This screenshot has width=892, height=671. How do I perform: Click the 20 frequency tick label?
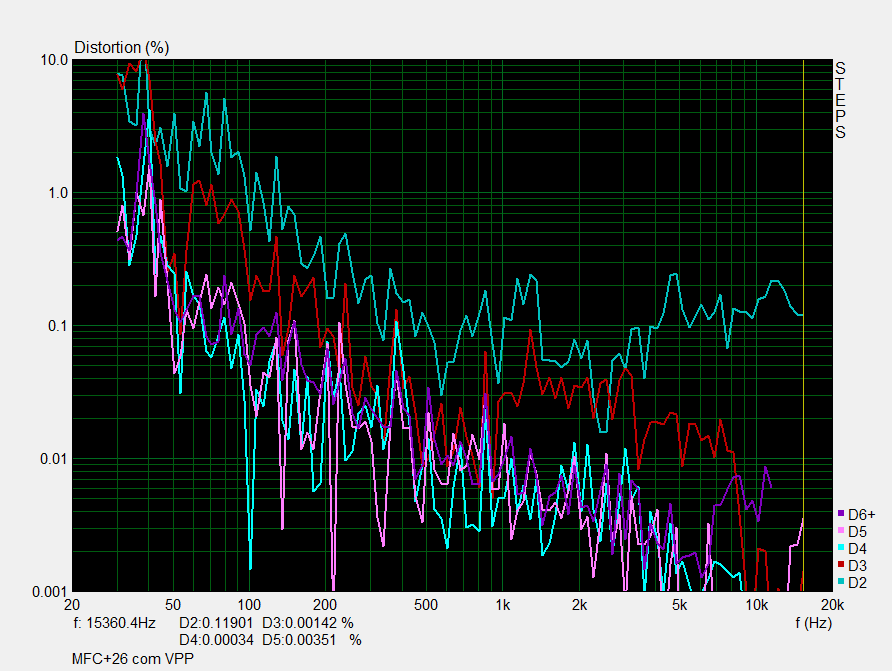pyautogui.click(x=72, y=605)
